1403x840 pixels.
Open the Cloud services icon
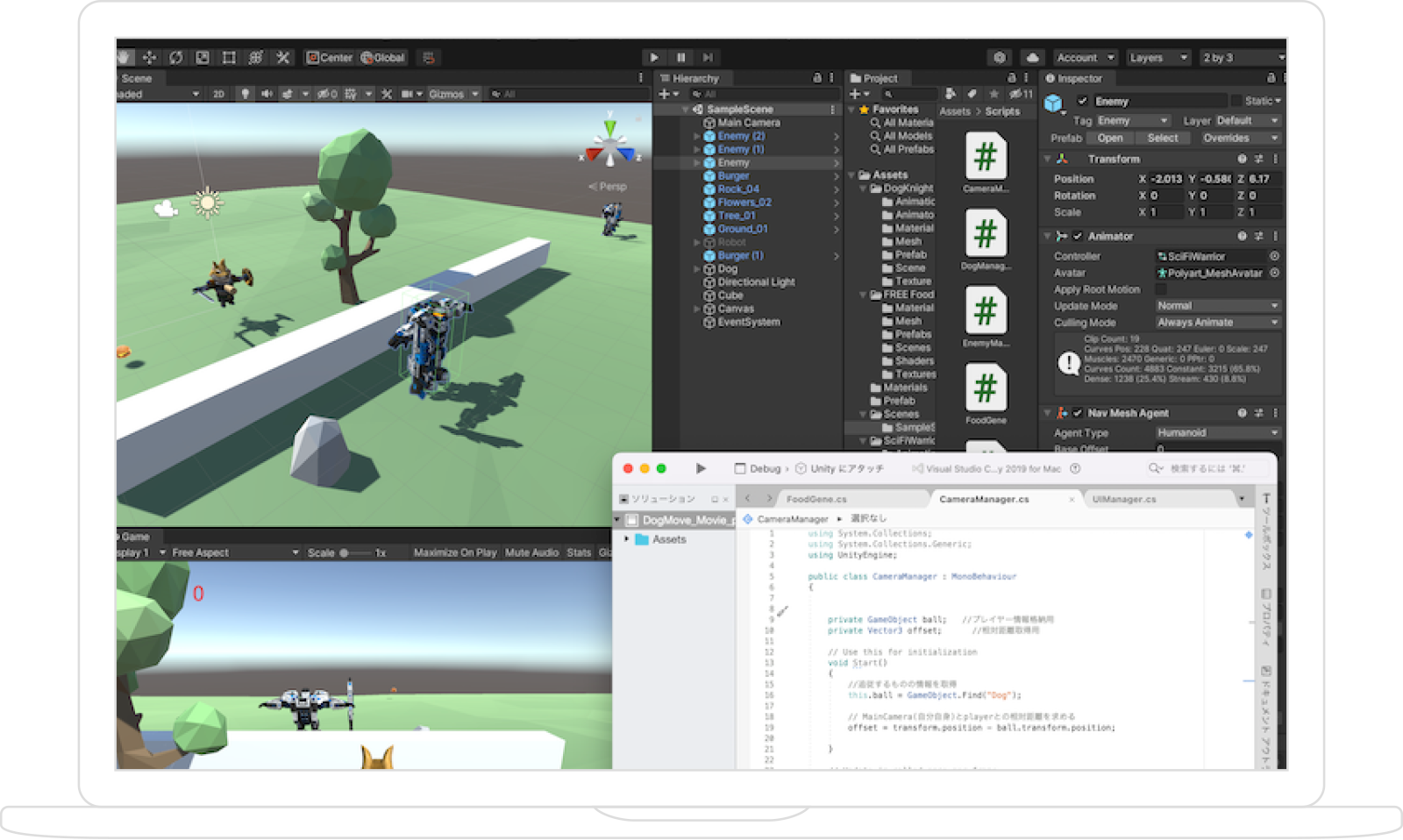point(1032,58)
